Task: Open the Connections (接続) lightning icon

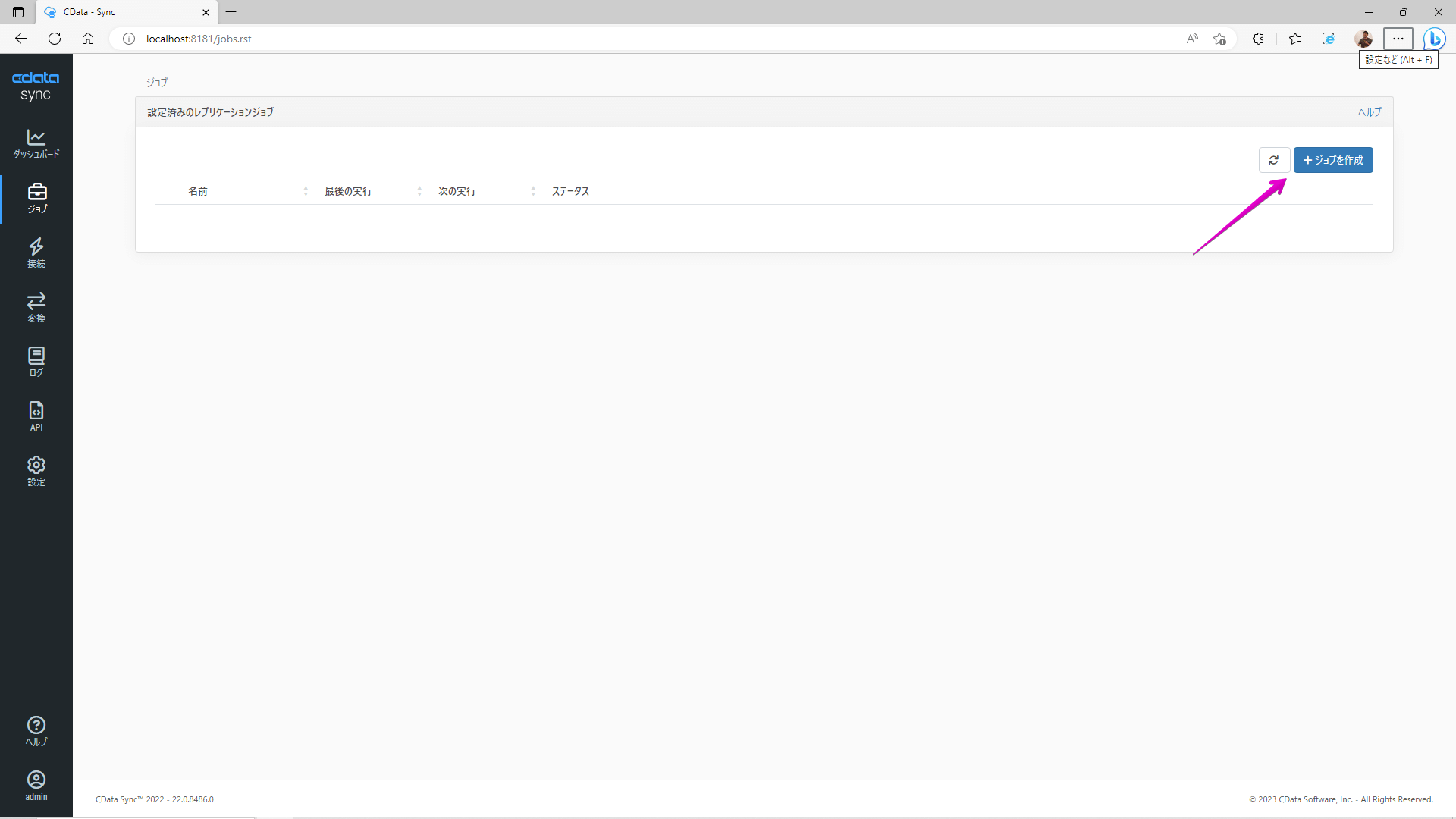Action: pos(36,253)
